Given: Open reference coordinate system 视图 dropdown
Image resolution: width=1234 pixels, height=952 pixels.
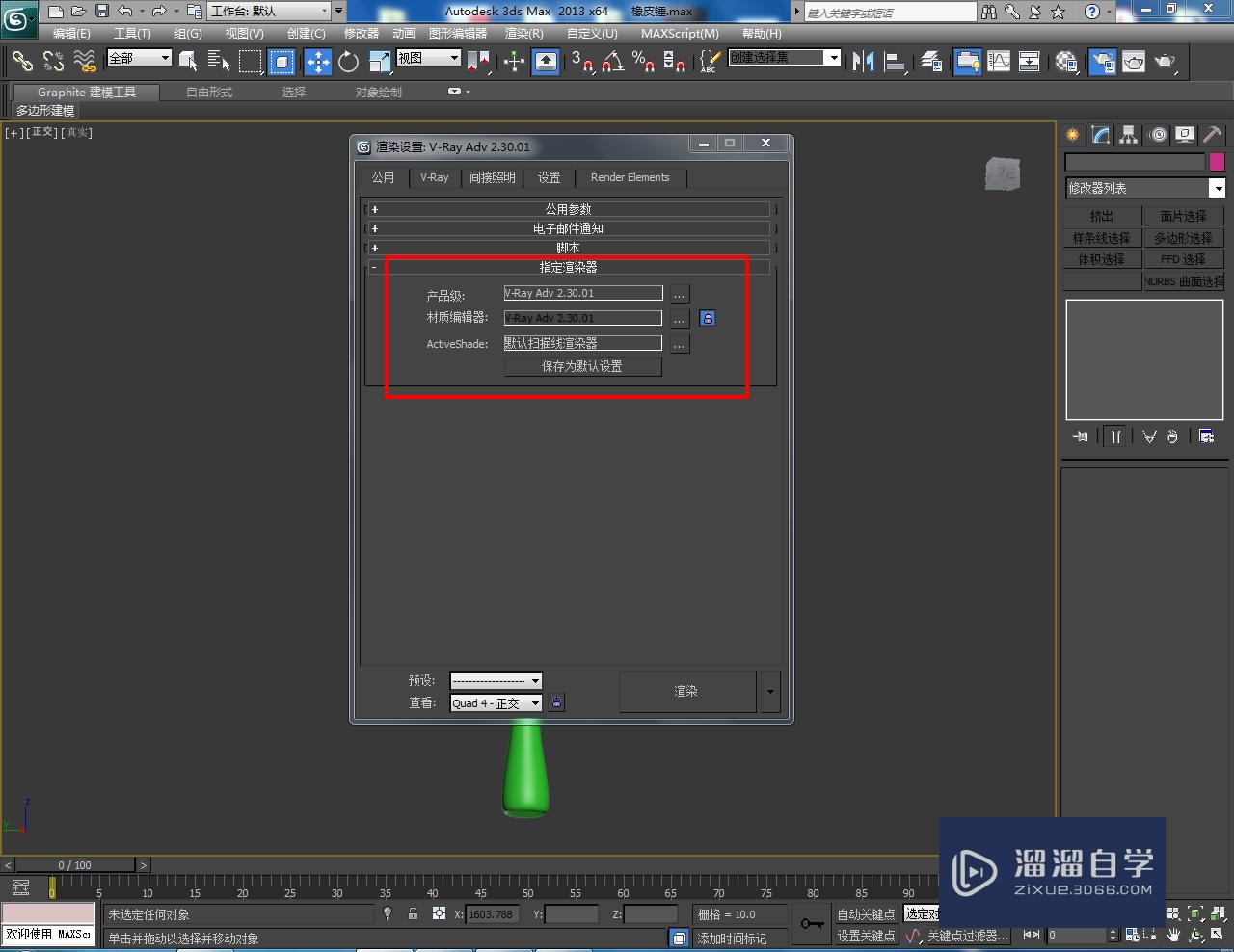Looking at the screenshot, I should [429, 58].
